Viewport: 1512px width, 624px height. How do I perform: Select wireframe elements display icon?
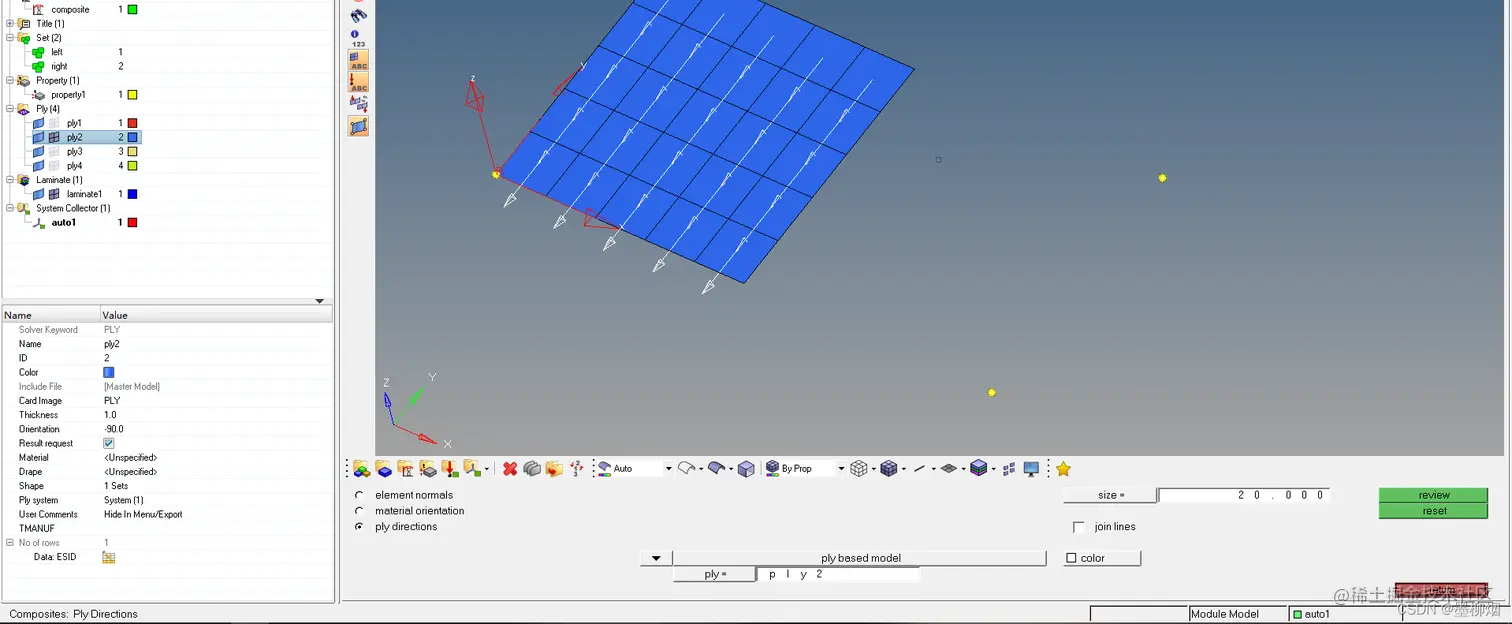pyautogui.click(x=858, y=468)
